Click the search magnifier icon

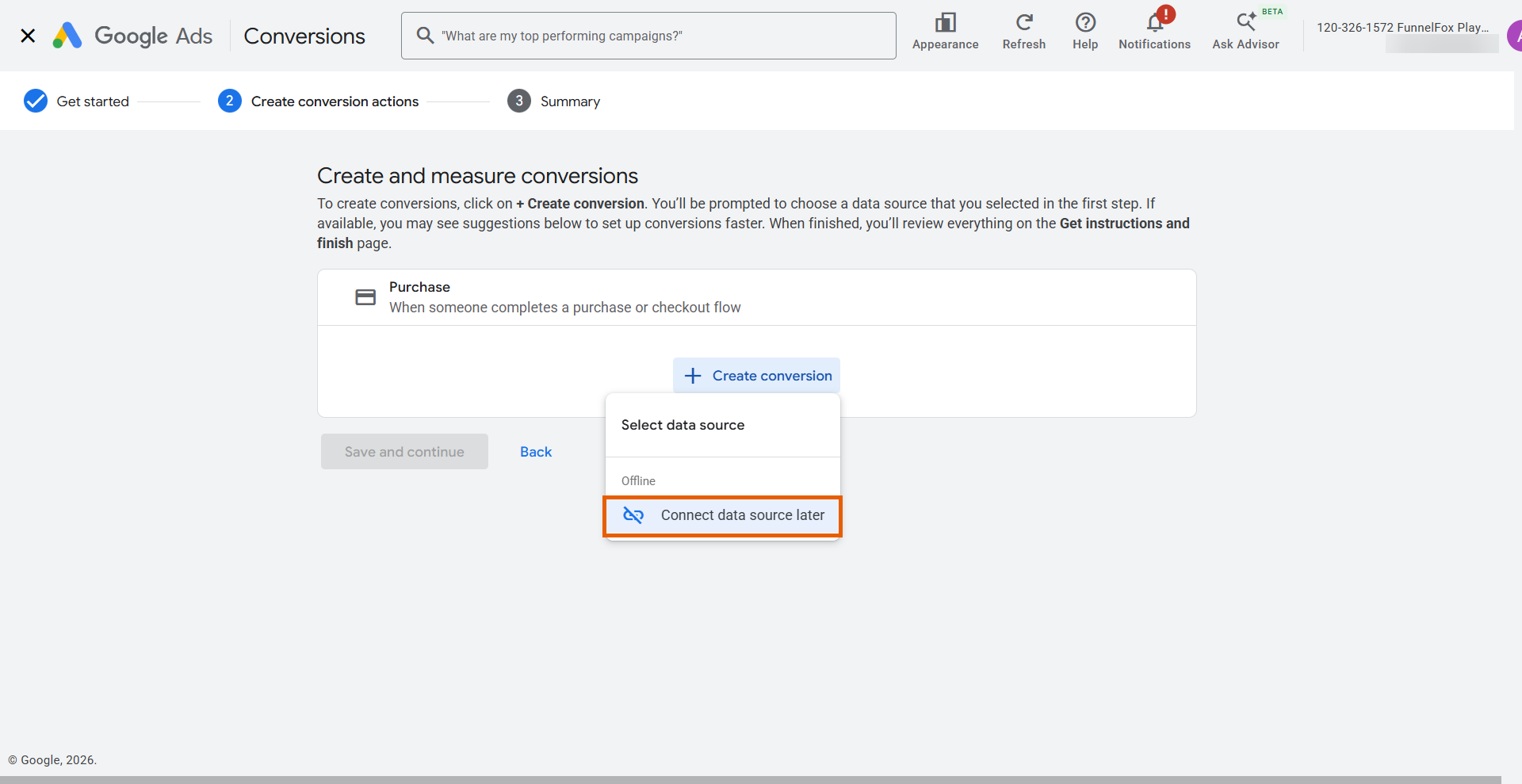click(x=425, y=36)
